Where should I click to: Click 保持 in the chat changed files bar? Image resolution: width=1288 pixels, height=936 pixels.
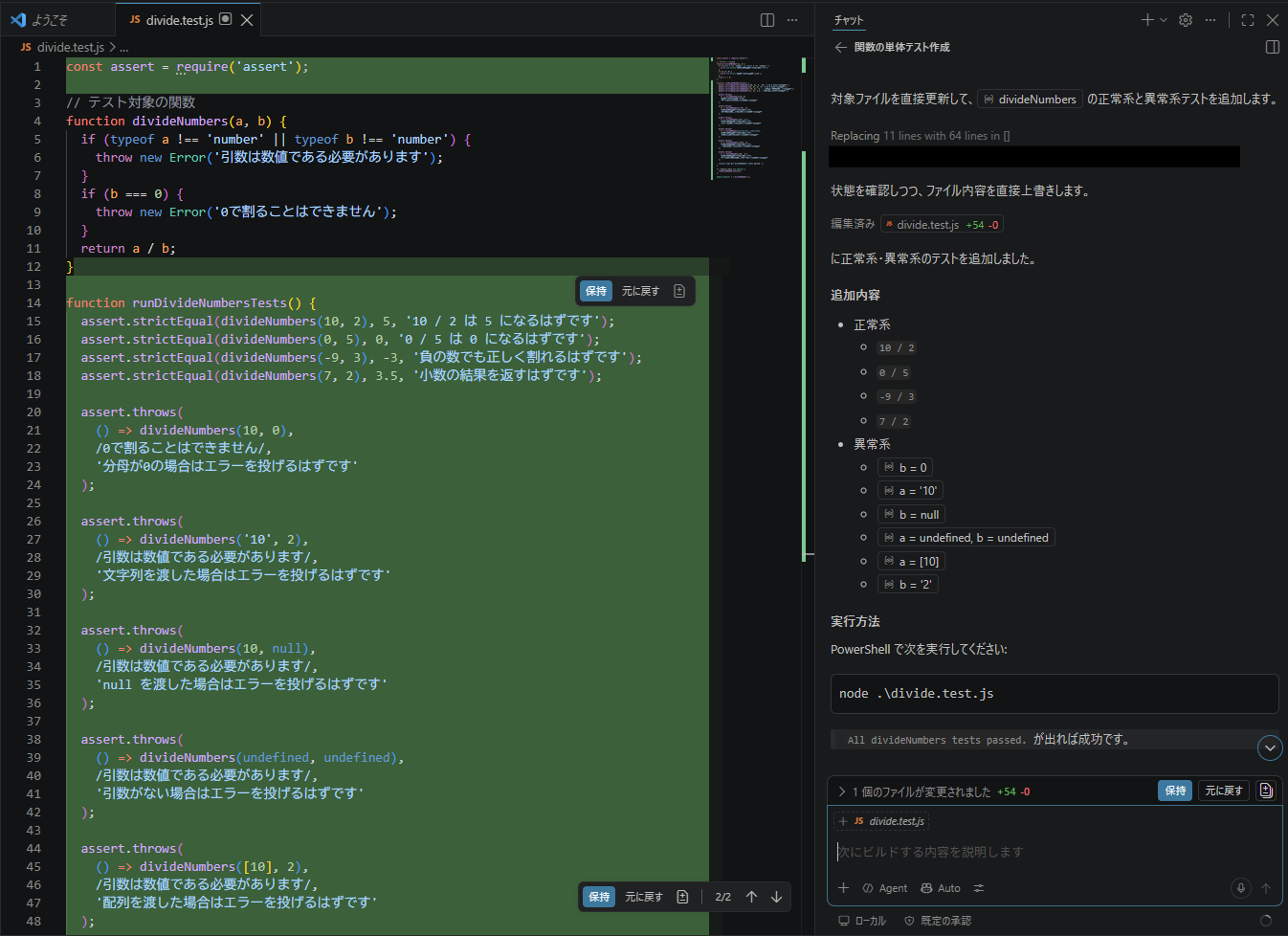pyautogui.click(x=1175, y=791)
